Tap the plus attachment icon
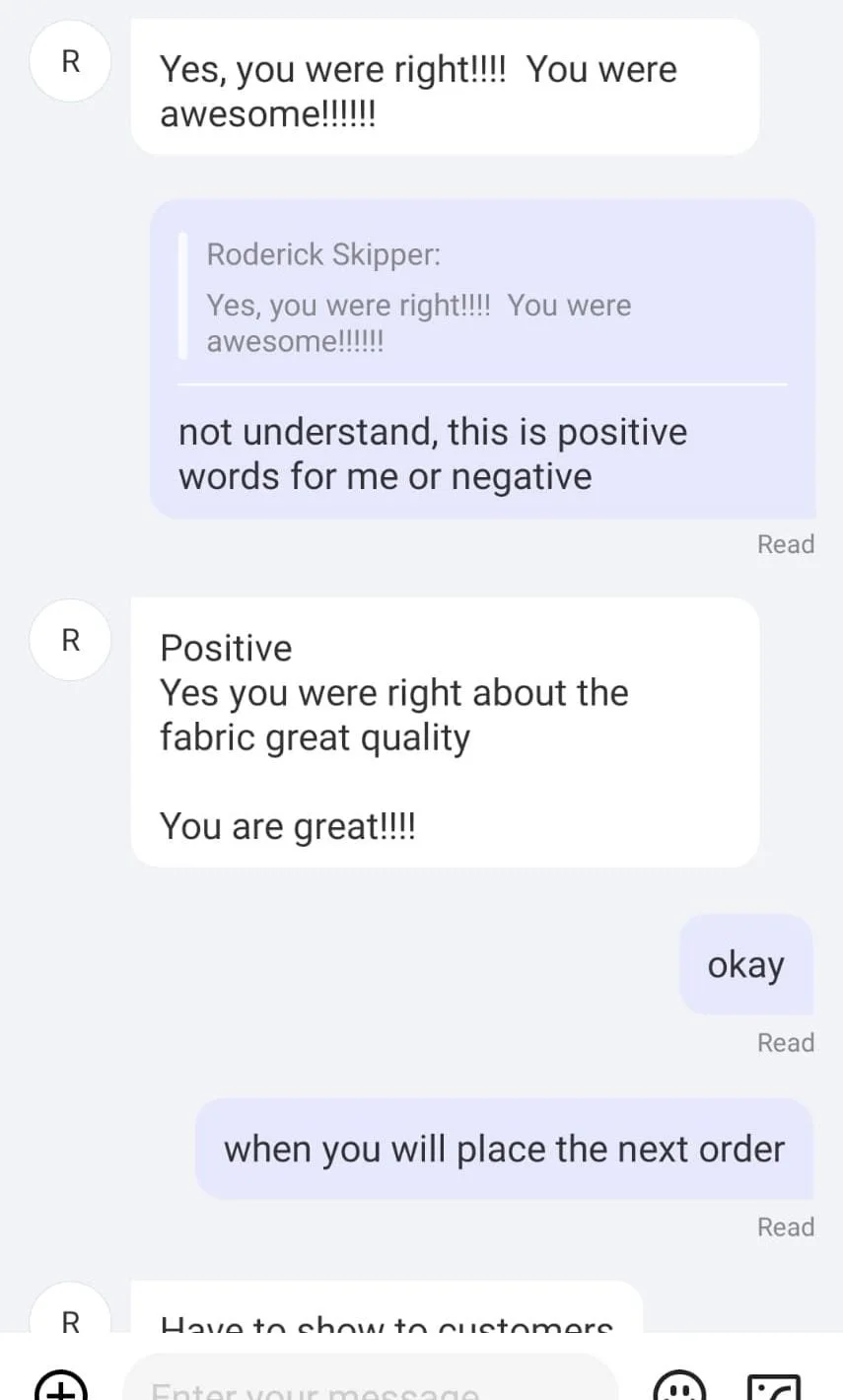The image size is (843, 1400). click(61, 1387)
